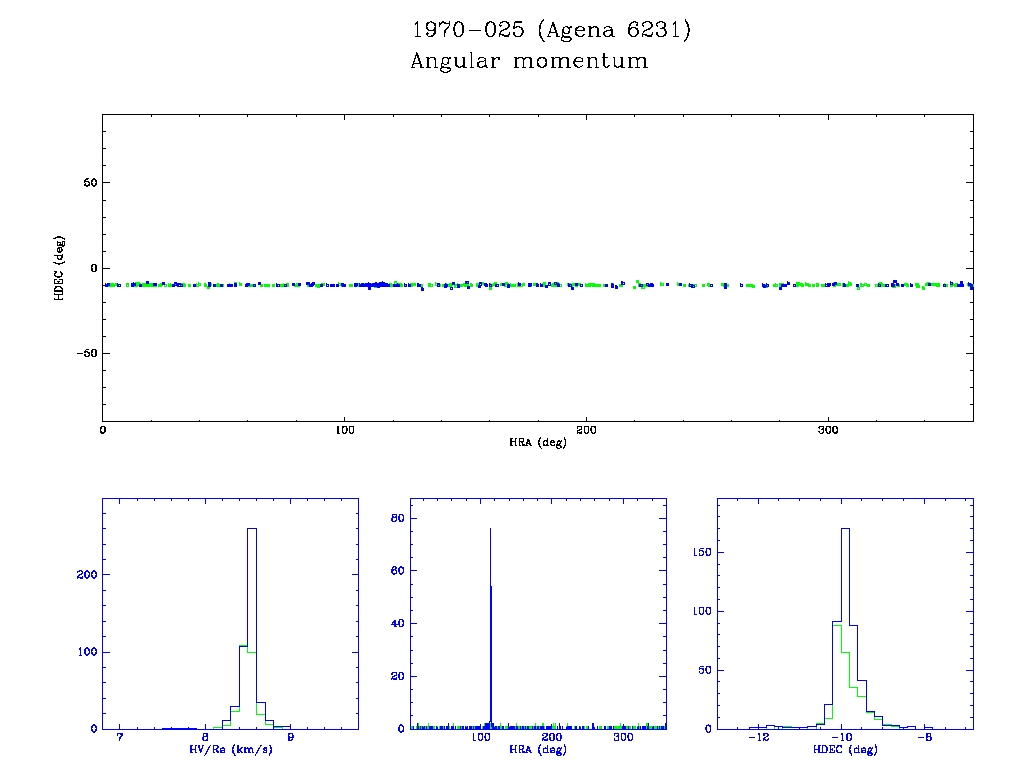1024x768 pixels.
Task: Click the "9" tick label on HV/Re histogram
Action: click(x=291, y=738)
